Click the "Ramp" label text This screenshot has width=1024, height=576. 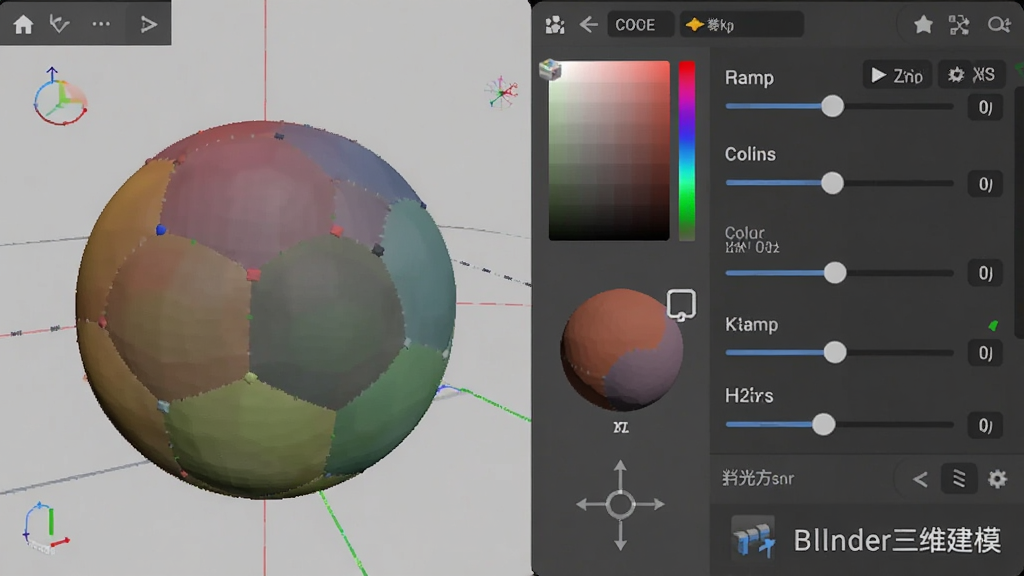tap(749, 78)
